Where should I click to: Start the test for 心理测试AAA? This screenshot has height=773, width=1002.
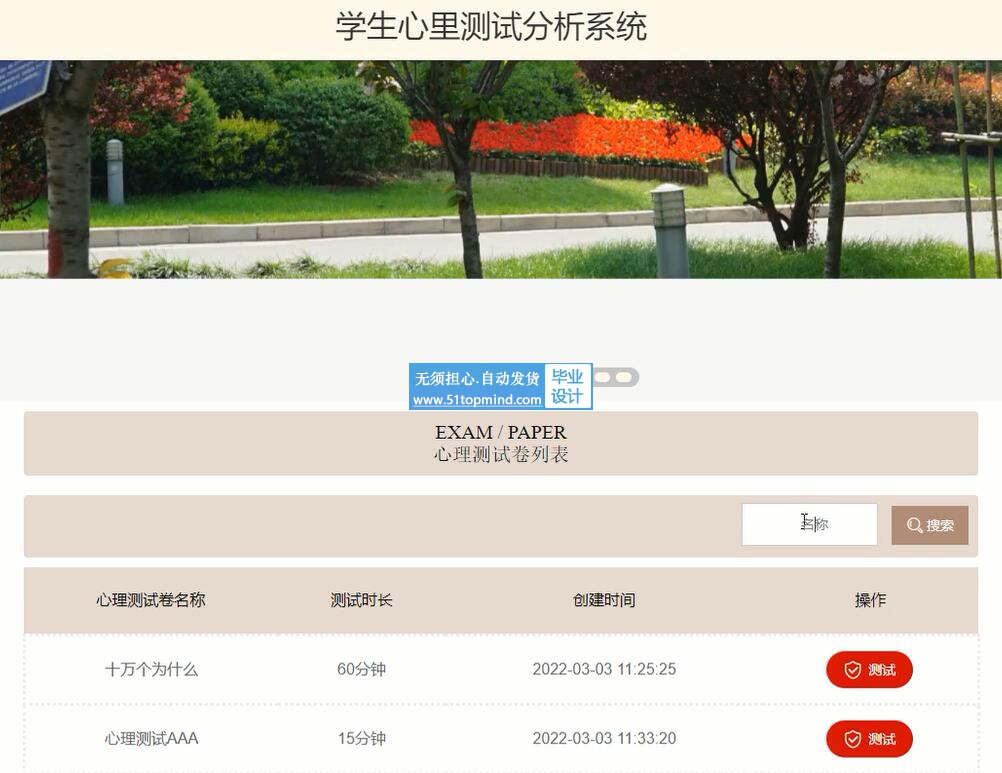click(869, 739)
